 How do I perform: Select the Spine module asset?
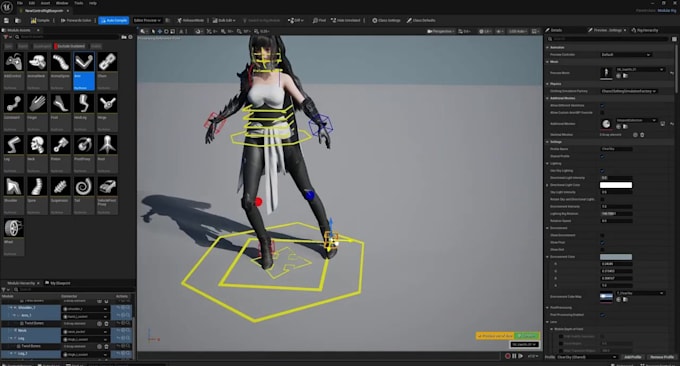(37, 196)
